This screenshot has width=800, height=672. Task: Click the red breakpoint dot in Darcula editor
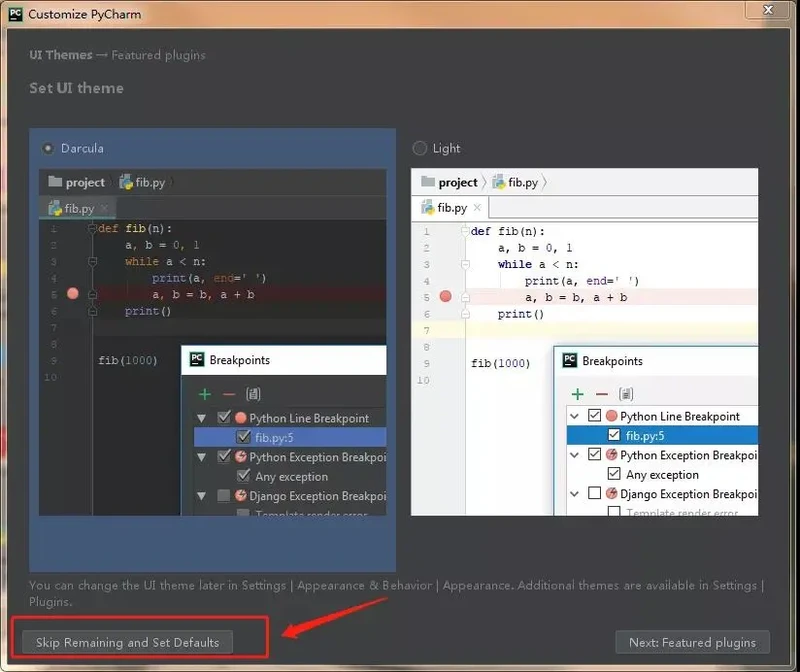[x=72, y=293]
